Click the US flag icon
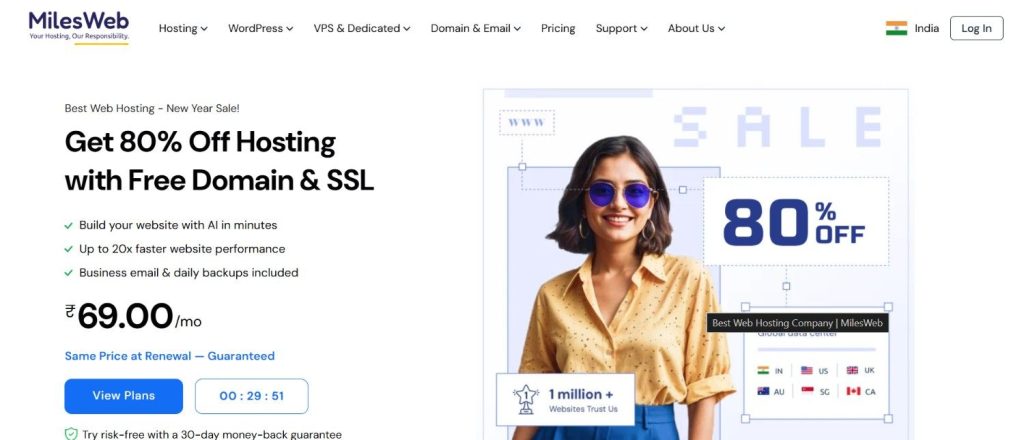1024x440 pixels. 807,370
